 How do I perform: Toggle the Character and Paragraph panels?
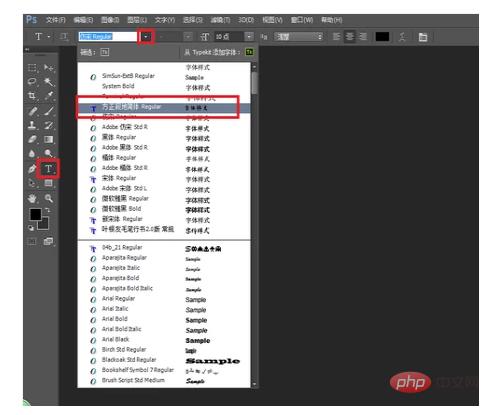pos(423,37)
